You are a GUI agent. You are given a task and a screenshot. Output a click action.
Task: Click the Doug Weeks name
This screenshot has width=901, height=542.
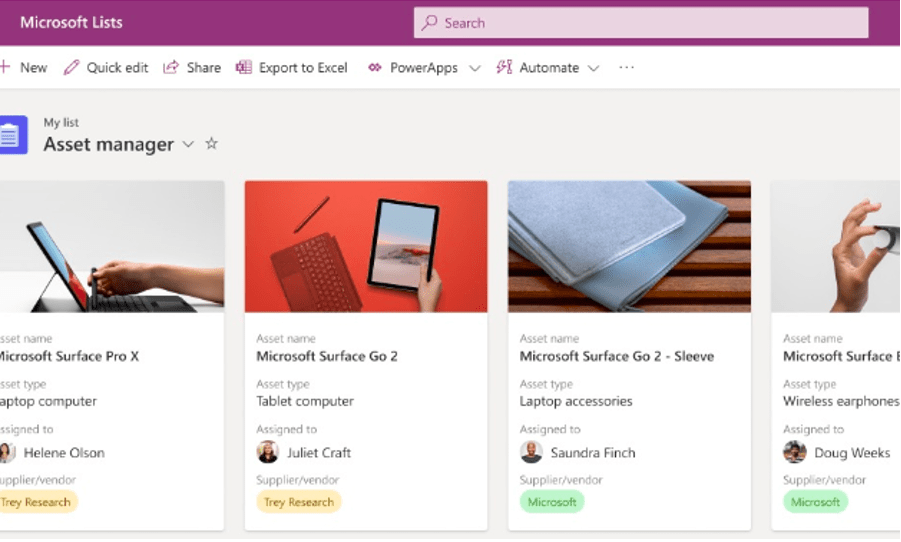852,453
